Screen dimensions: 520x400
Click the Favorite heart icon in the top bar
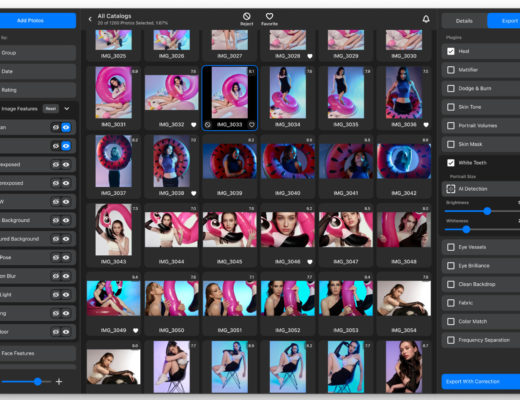pyautogui.click(x=269, y=16)
